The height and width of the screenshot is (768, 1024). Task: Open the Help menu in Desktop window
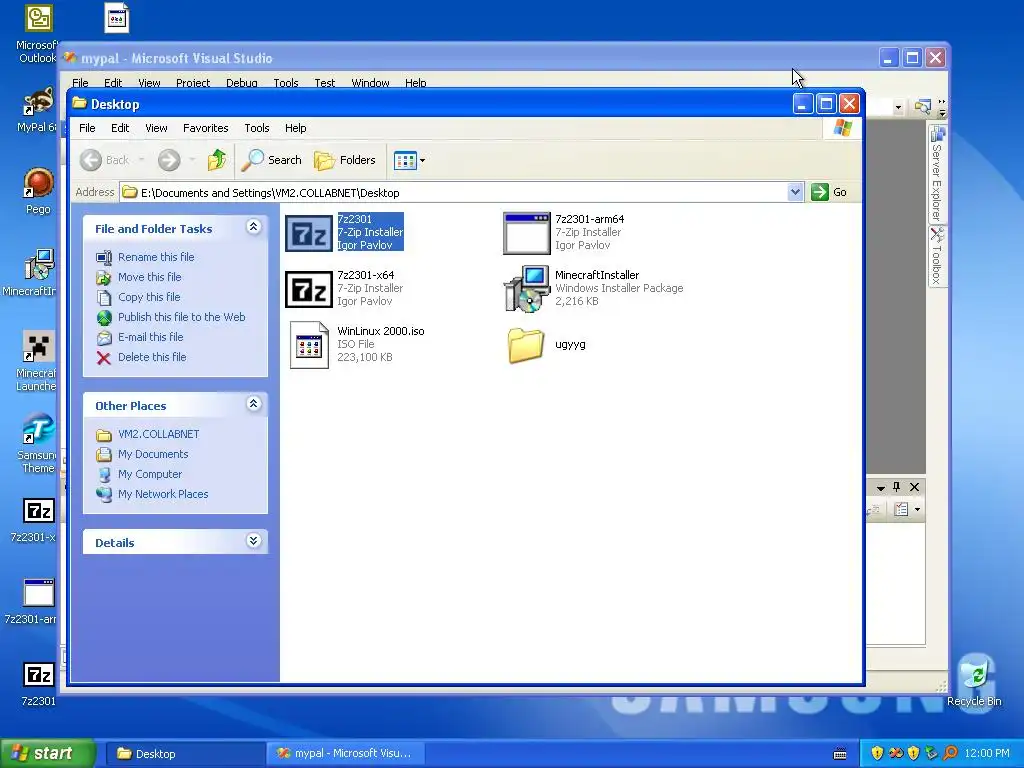(x=295, y=128)
